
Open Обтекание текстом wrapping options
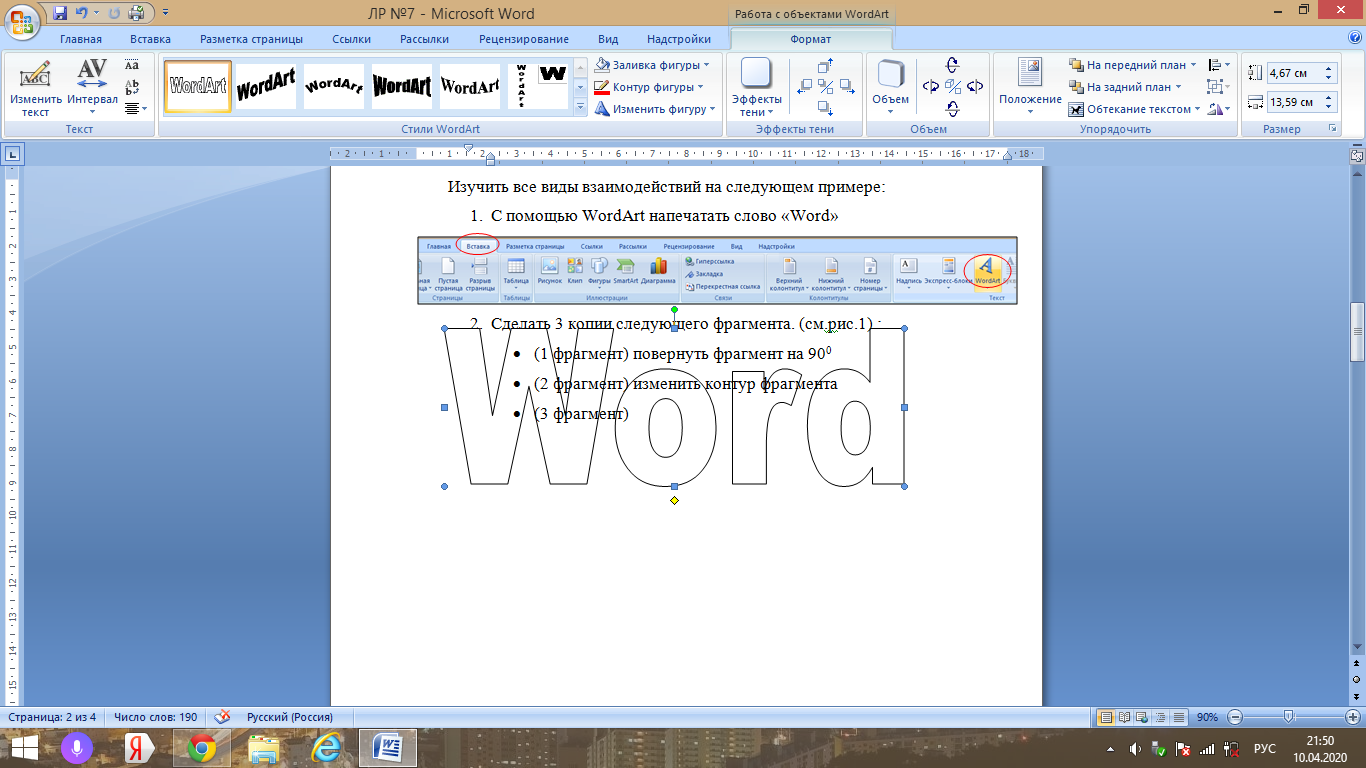[1134, 109]
